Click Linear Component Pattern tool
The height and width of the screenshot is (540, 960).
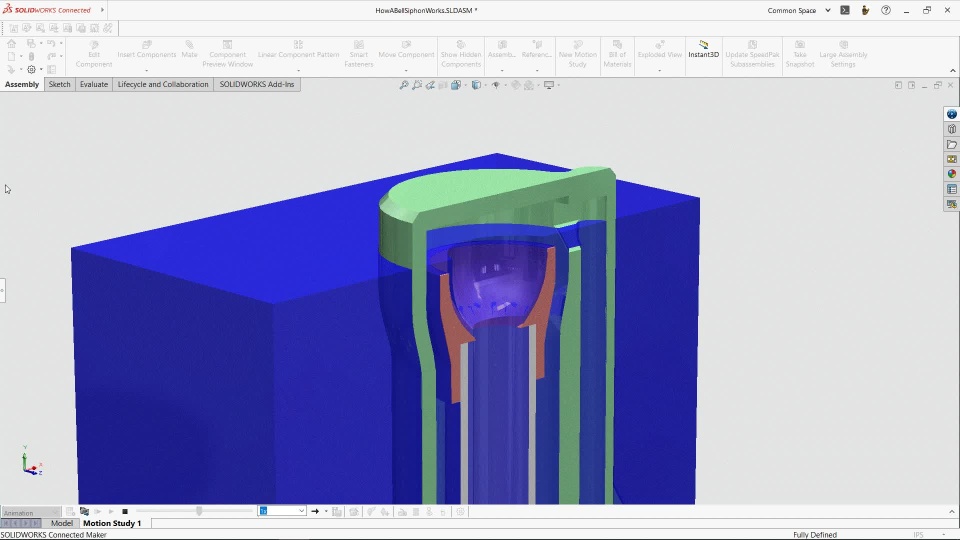pos(298,49)
